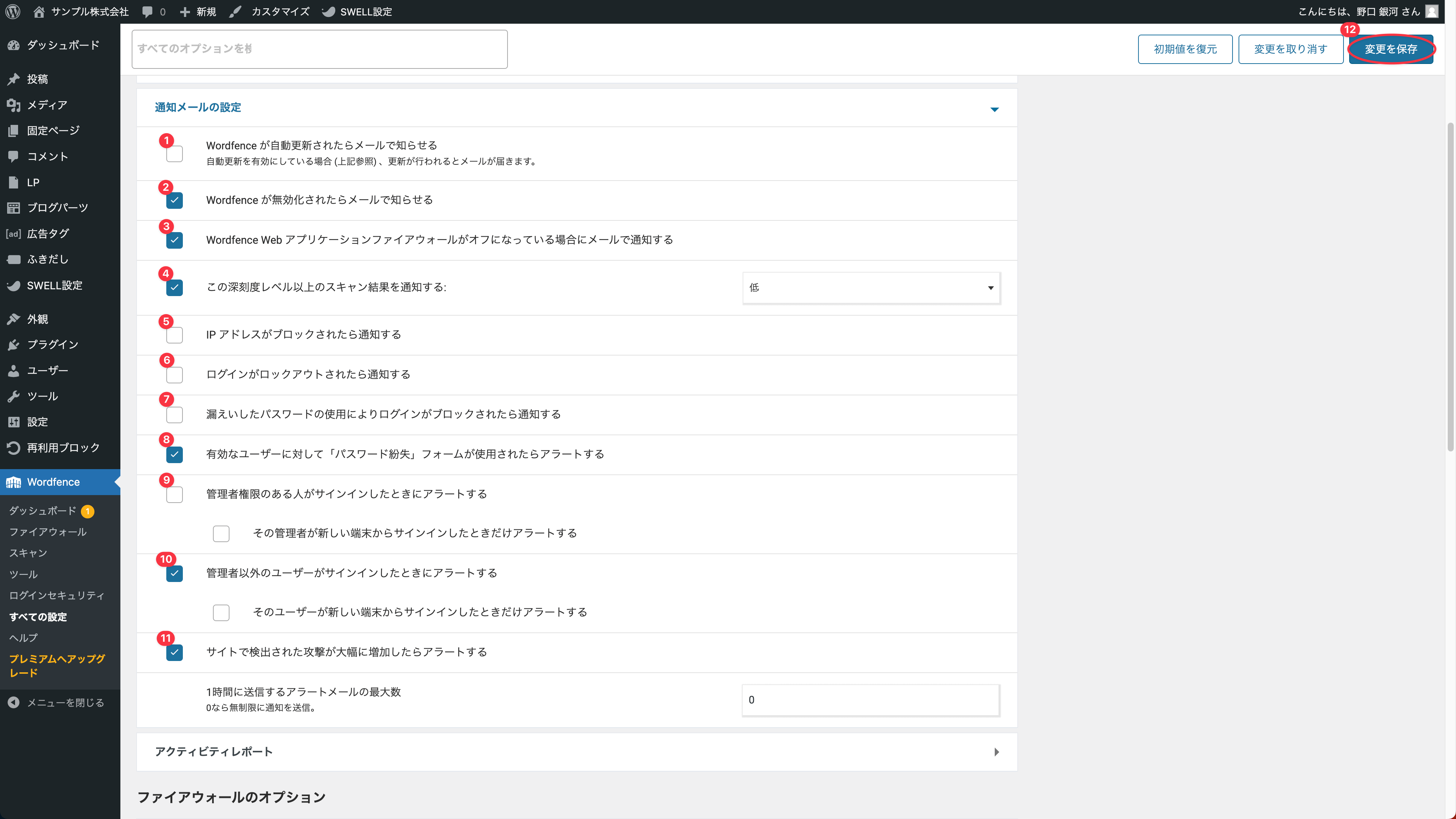Image resolution: width=1456 pixels, height=819 pixels.
Task: Open the severity level 低 dropdown
Action: tap(871, 288)
